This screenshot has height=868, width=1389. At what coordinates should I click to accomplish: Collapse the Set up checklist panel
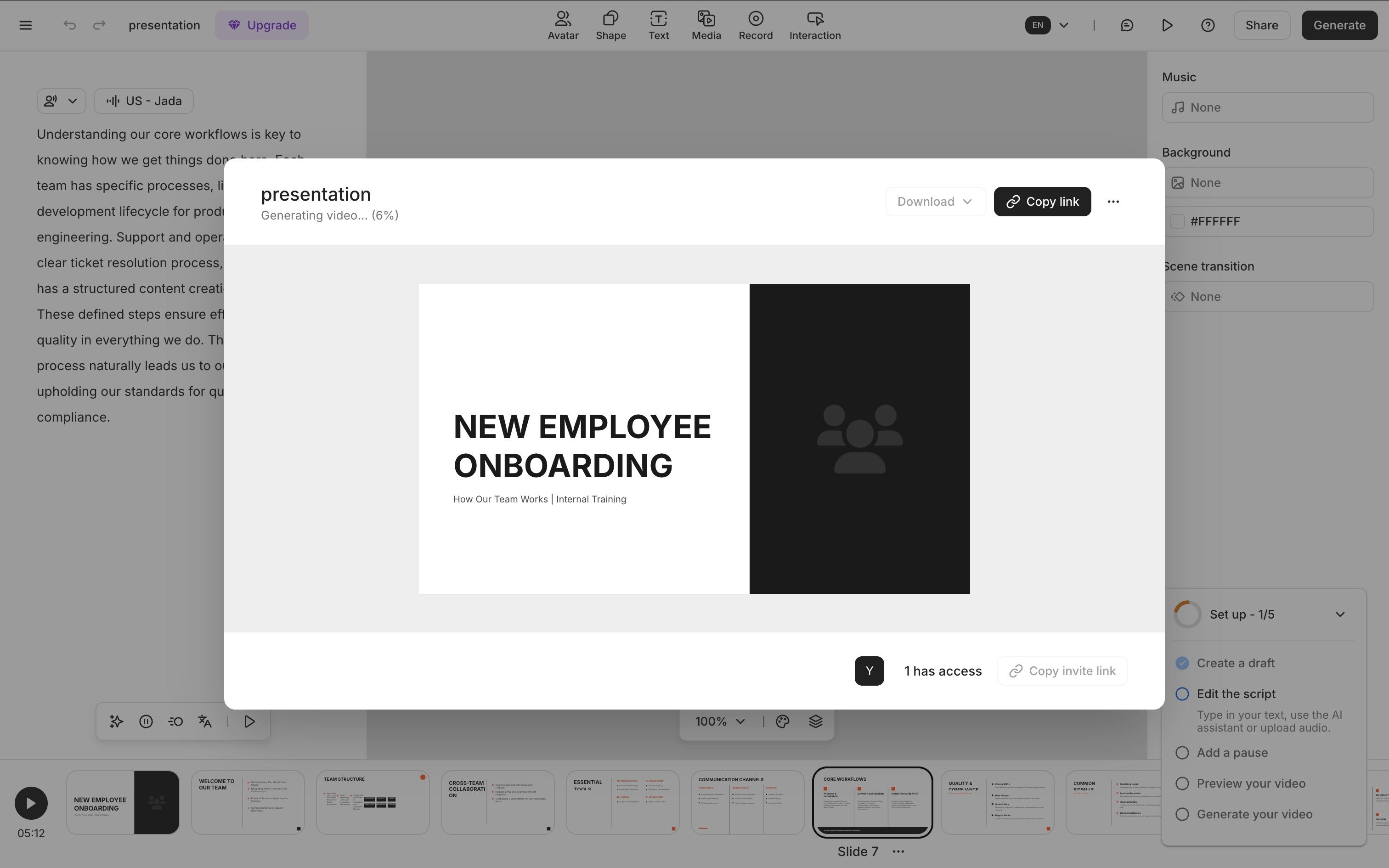pyautogui.click(x=1340, y=614)
